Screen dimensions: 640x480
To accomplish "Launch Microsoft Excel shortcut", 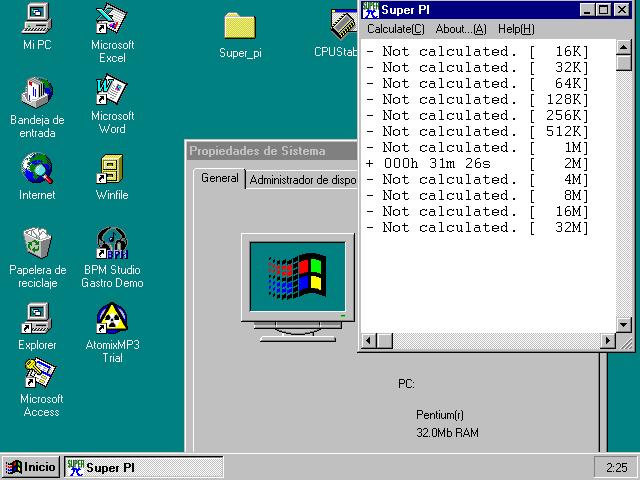I will pos(112,33).
